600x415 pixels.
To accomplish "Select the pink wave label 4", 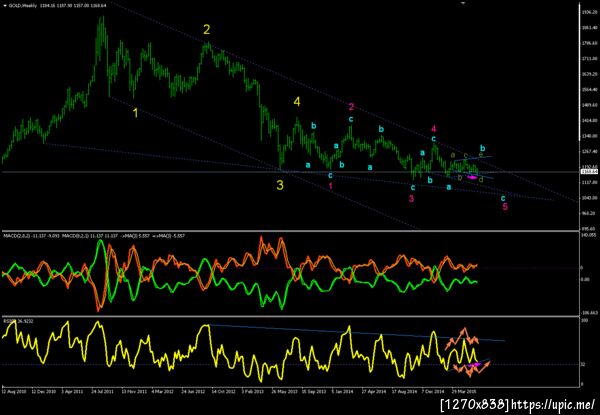I will click(434, 129).
